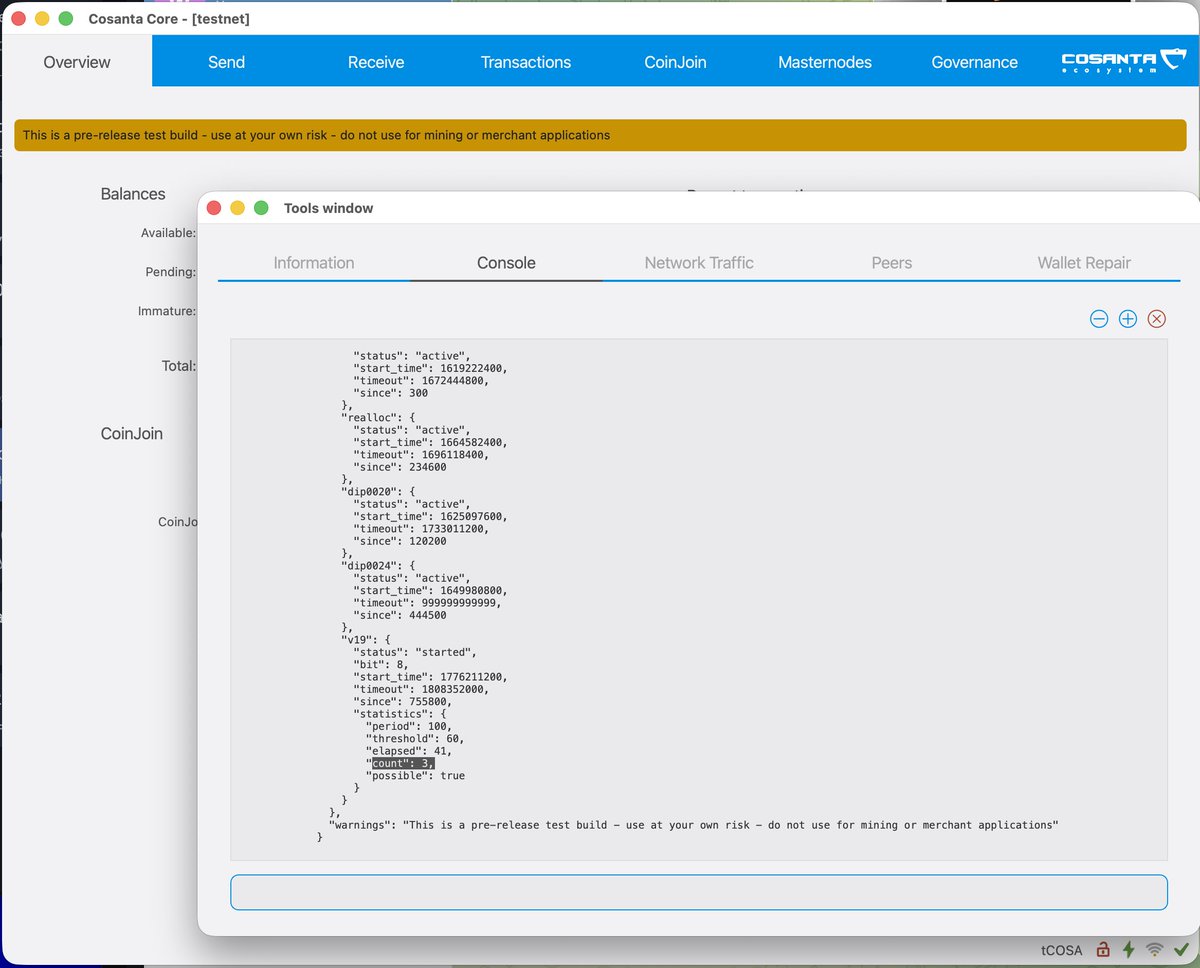Open the Overview tab in main window
The width and height of the screenshot is (1200, 968).
77,62
